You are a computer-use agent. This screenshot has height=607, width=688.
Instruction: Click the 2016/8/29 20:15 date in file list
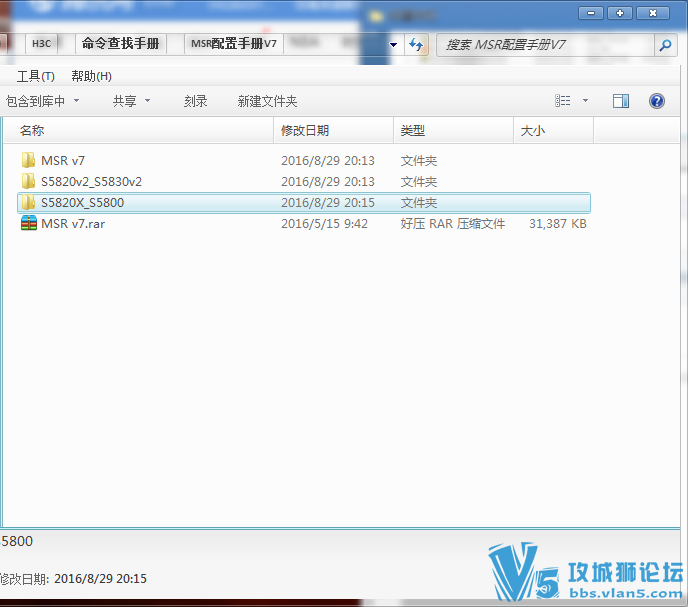point(328,203)
